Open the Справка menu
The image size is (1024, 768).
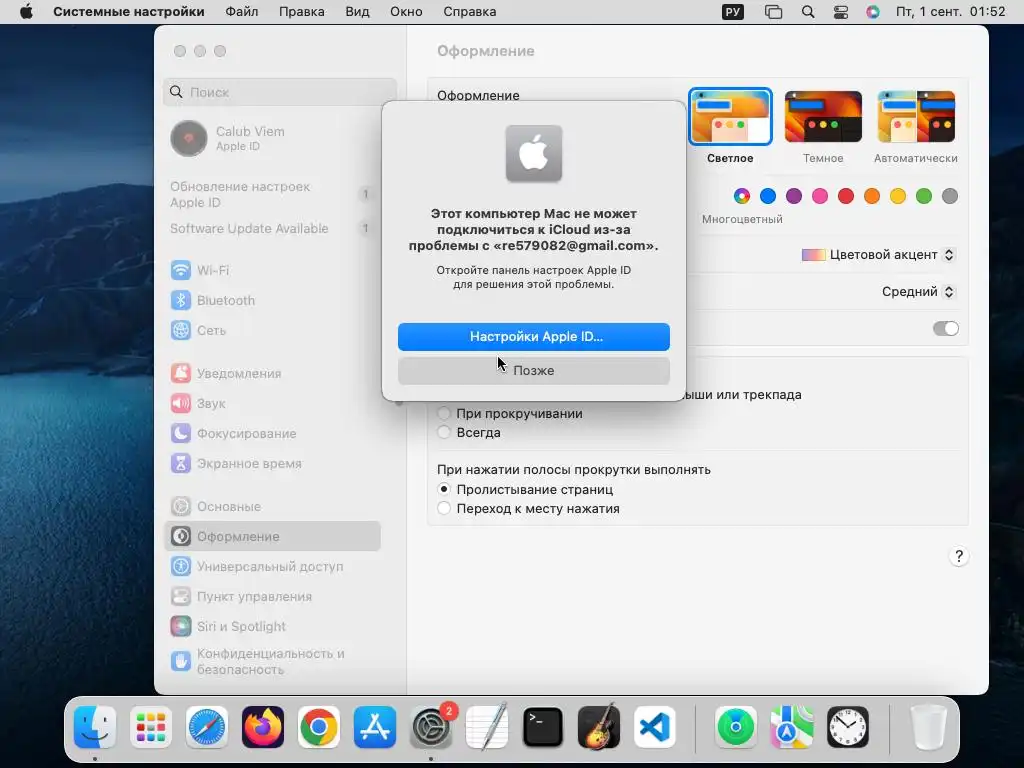470,12
